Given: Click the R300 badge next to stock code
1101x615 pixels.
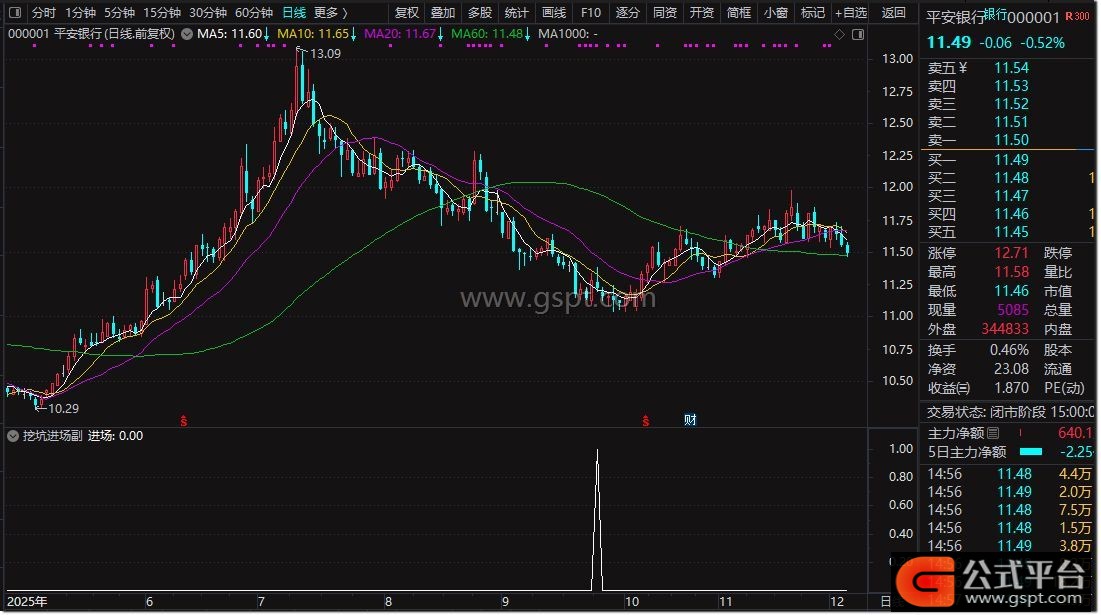Looking at the screenshot, I should pos(1077,17).
